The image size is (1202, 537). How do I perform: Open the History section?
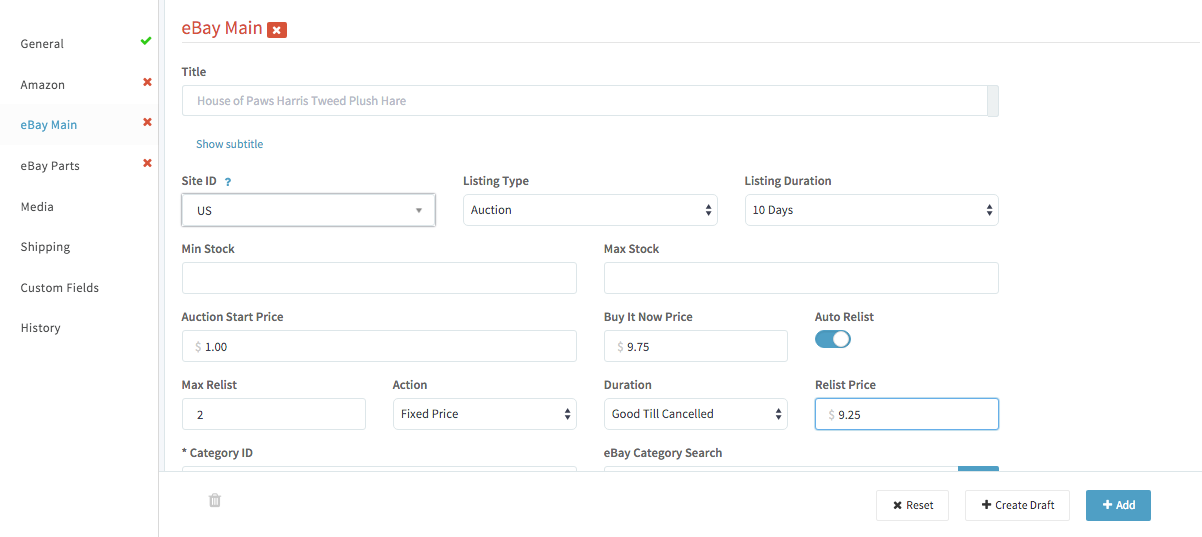pyautogui.click(x=41, y=328)
